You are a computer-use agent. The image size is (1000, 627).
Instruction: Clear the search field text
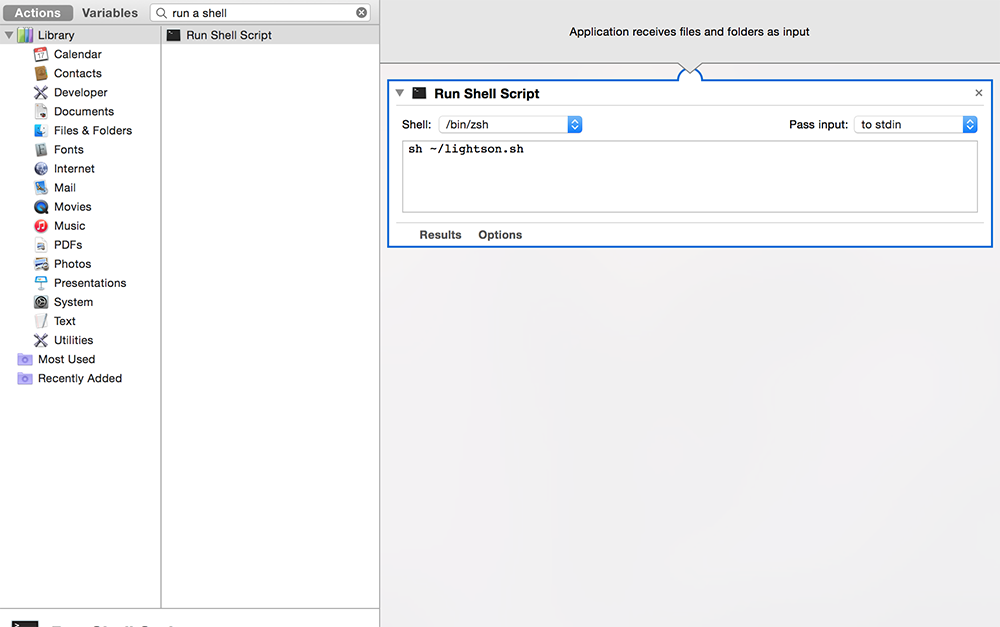point(362,13)
